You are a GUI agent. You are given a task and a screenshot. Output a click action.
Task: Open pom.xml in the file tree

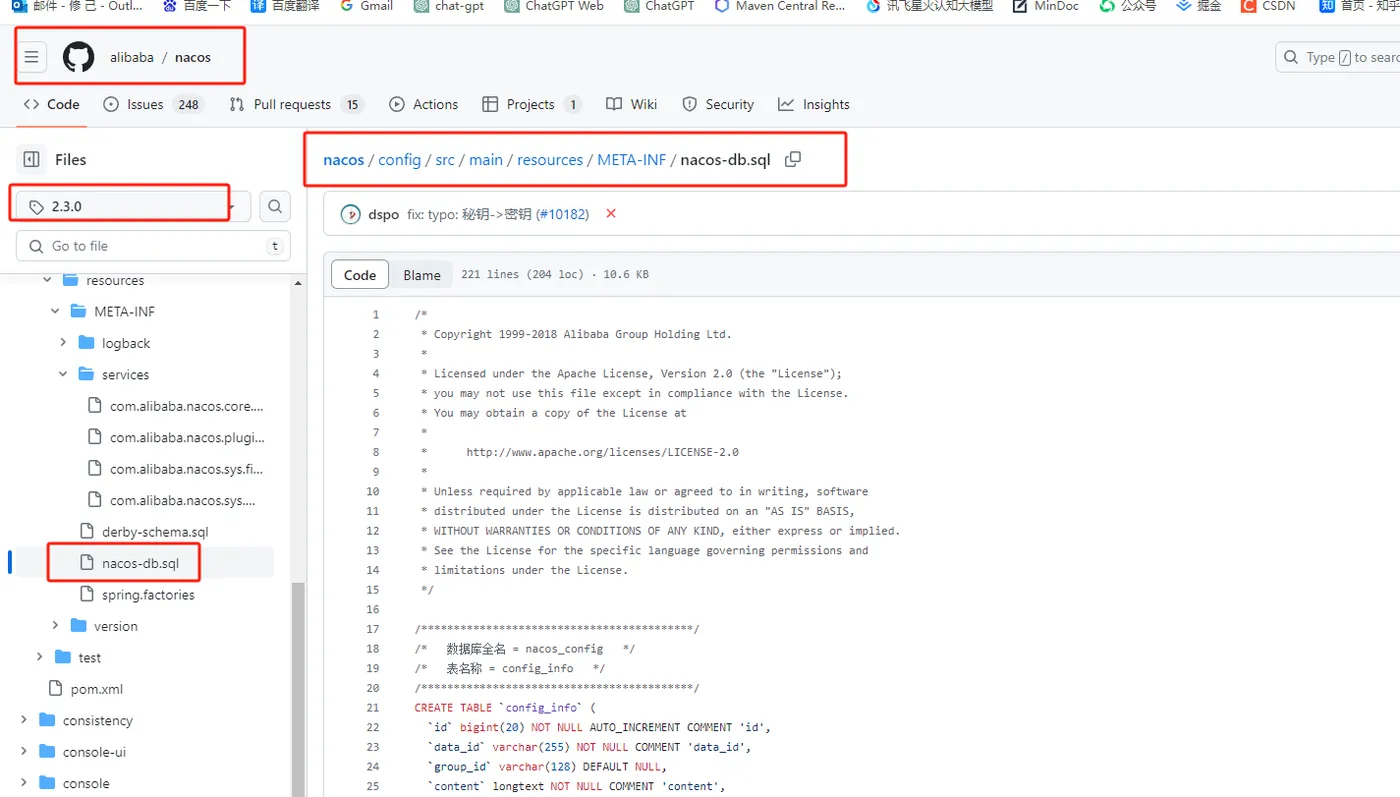pyautogui.click(x=97, y=689)
